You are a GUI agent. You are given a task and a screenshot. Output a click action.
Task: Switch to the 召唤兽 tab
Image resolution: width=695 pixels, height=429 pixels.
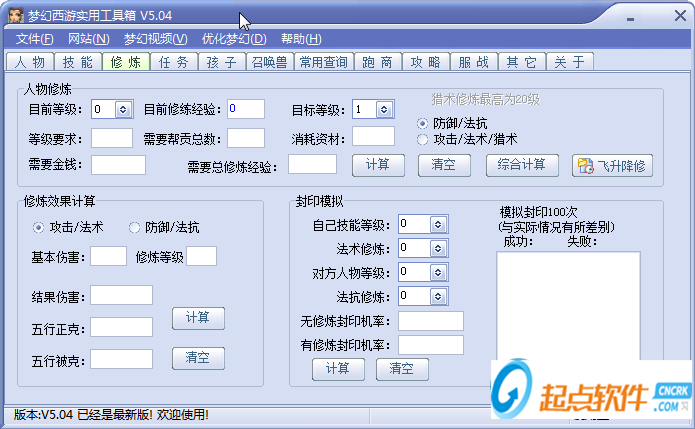[270, 62]
